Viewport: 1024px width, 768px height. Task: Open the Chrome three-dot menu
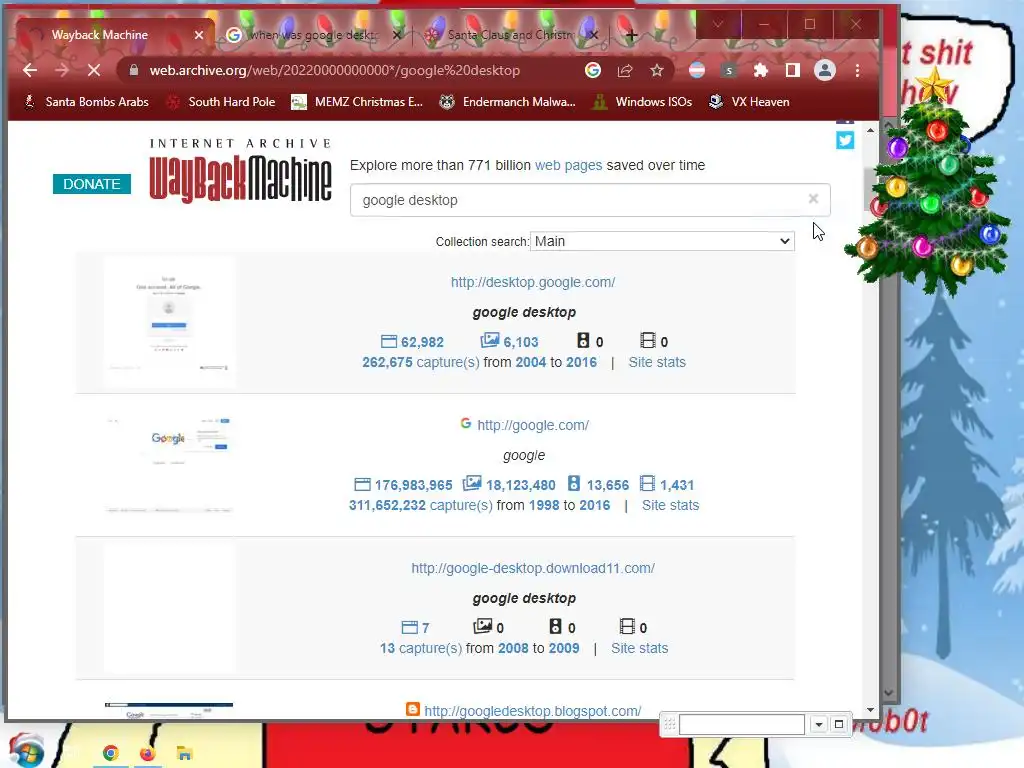(x=857, y=71)
